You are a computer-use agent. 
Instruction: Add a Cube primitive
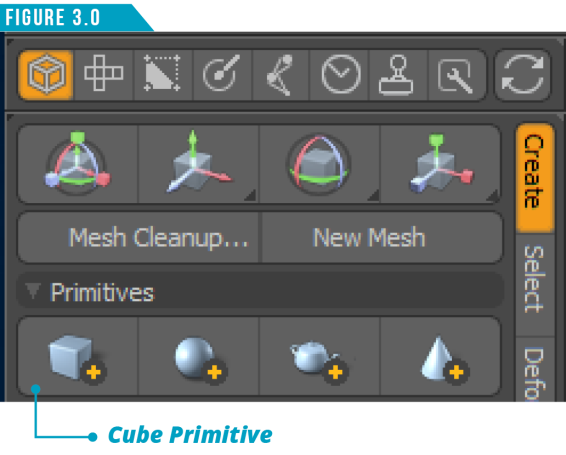pyautogui.click(x=78, y=358)
